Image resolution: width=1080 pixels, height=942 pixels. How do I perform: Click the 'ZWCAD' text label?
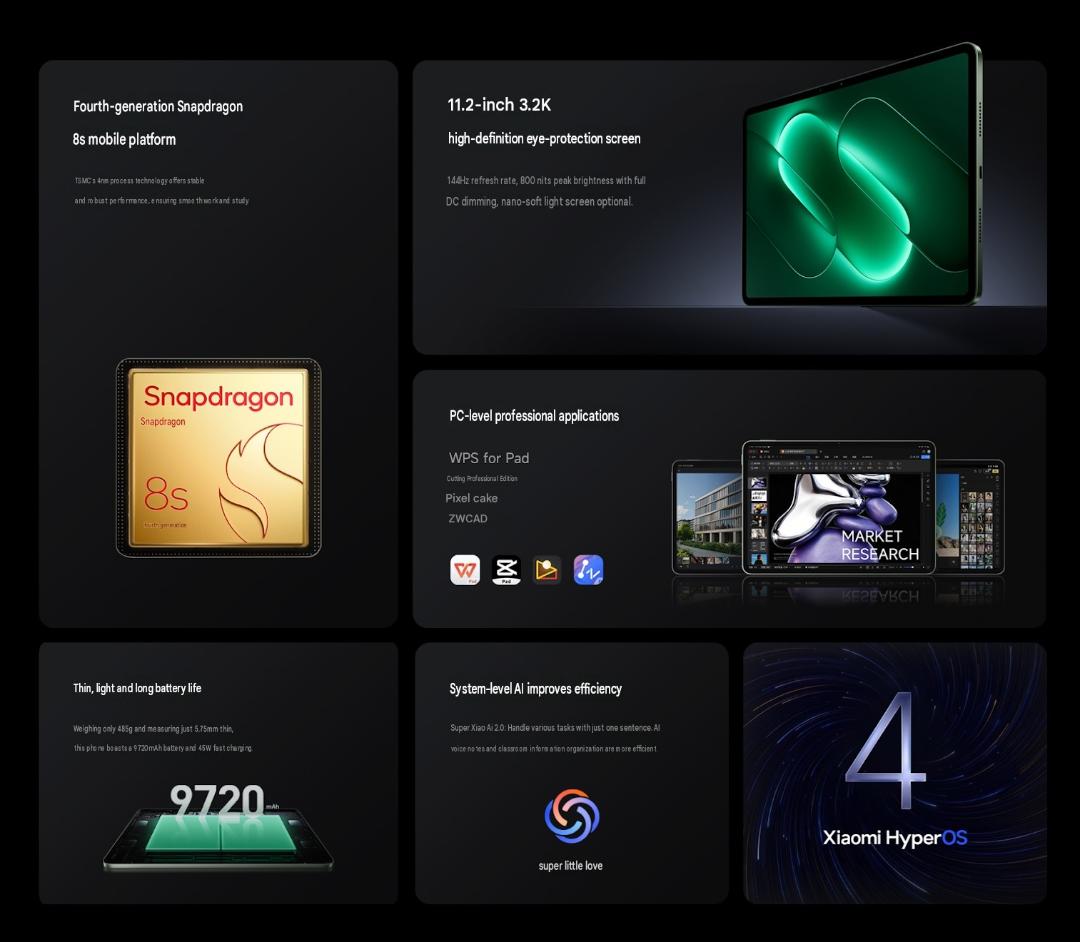click(468, 519)
